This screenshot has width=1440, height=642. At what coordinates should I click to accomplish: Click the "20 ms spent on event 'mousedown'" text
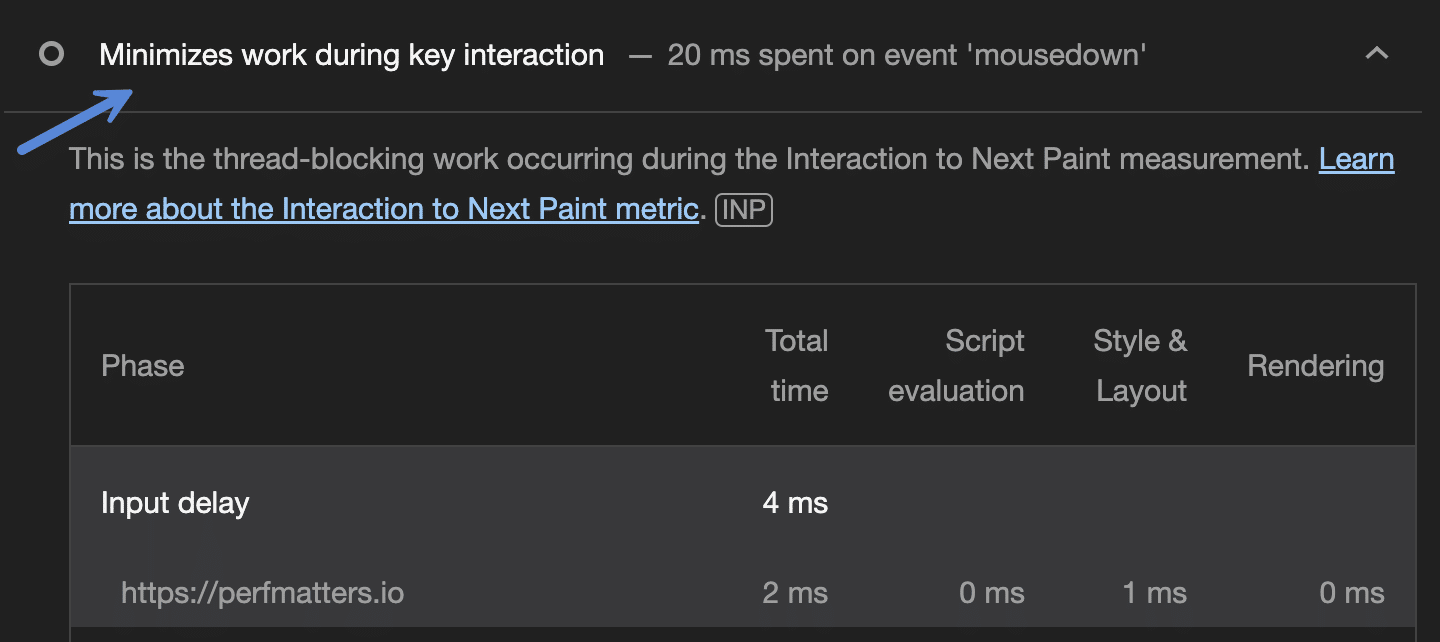point(906,55)
